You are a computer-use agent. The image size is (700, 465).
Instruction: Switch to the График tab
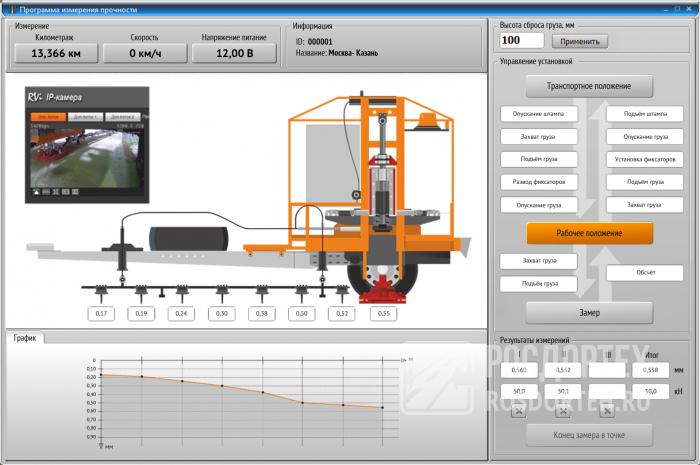[25, 338]
